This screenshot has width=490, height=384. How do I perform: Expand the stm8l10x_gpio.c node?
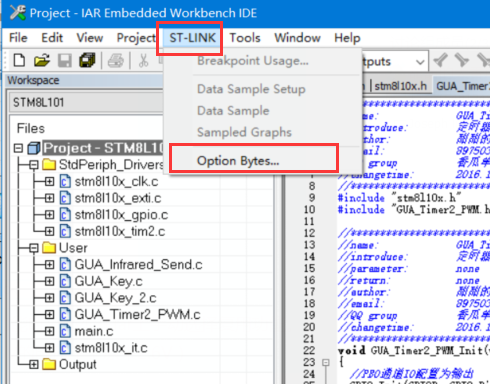pyautogui.click(x=49, y=215)
